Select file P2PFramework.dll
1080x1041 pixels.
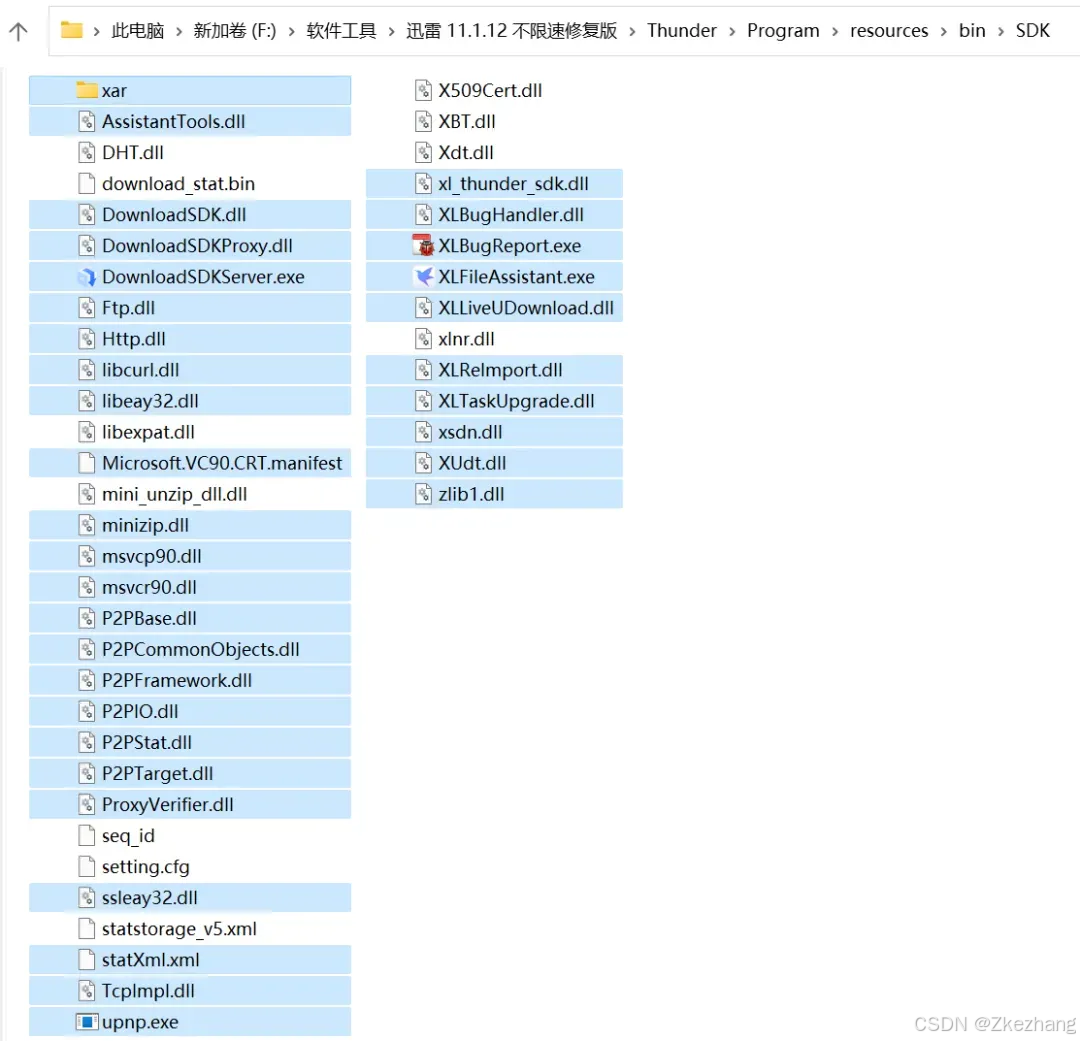click(x=190, y=680)
